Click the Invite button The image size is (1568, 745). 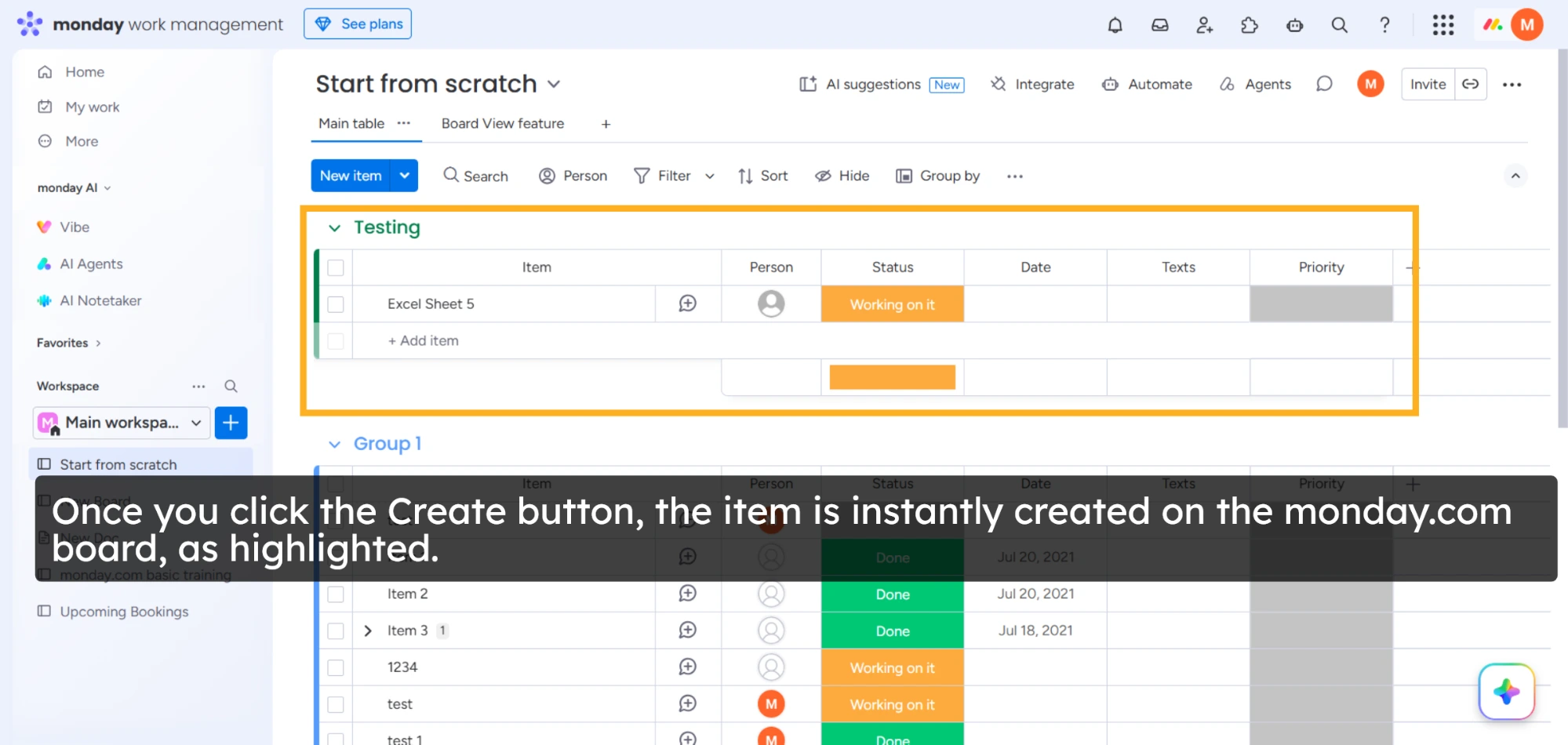pyautogui.click(x=1428, y=84)
